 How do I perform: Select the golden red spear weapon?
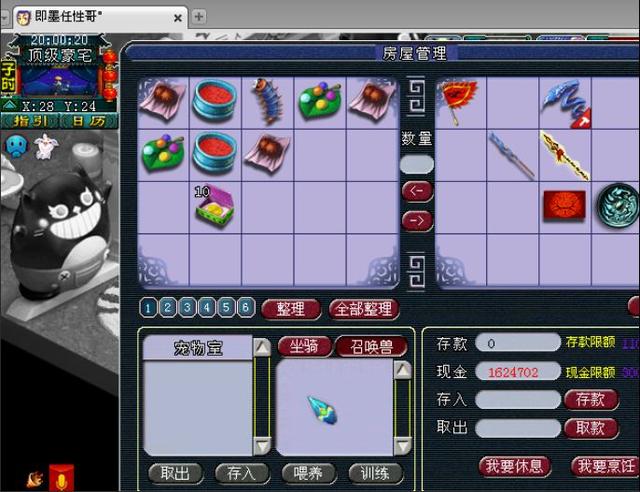click(x=565, y=156)
